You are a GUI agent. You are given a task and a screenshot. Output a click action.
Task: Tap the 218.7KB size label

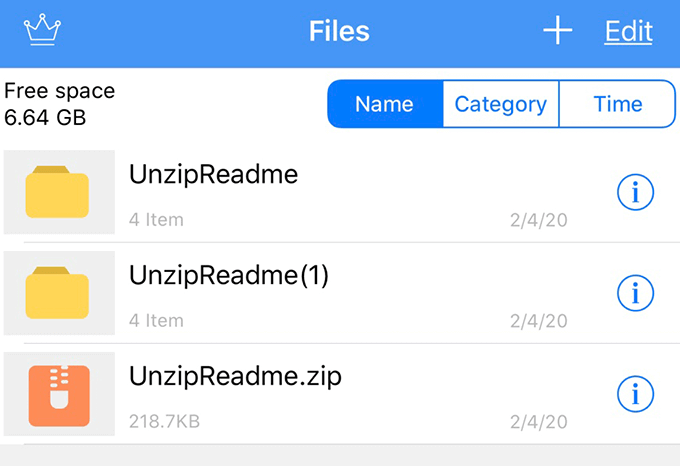point(164,421)
